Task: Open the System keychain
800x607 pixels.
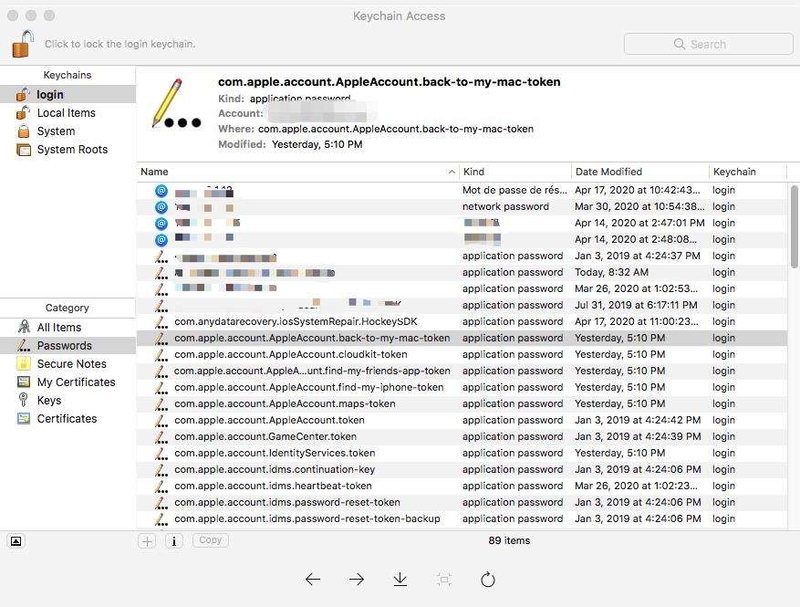Action: coord(68,131)
